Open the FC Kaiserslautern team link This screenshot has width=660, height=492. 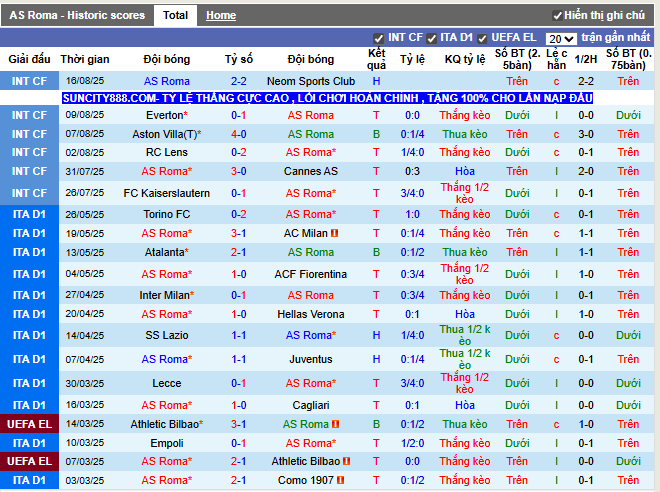tap(167, 193)
